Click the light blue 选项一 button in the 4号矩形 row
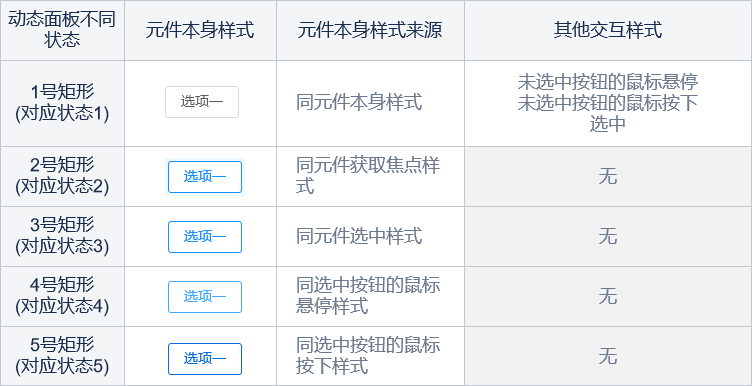The image size is (752, 386). (x=205, y=297)
